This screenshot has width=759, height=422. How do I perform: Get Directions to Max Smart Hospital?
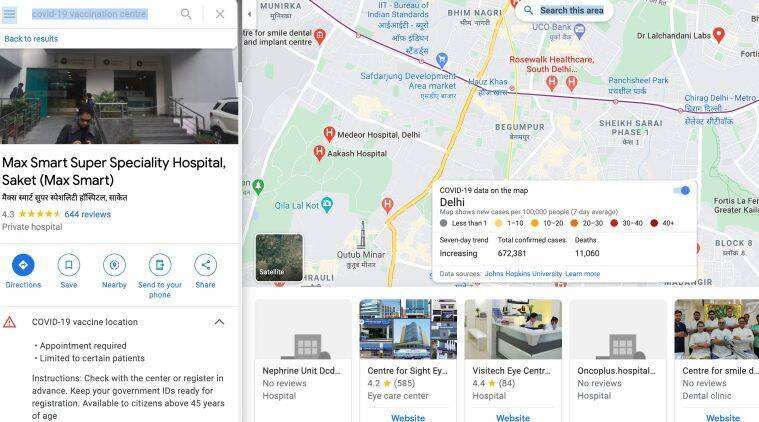click(x=23, y=265)
